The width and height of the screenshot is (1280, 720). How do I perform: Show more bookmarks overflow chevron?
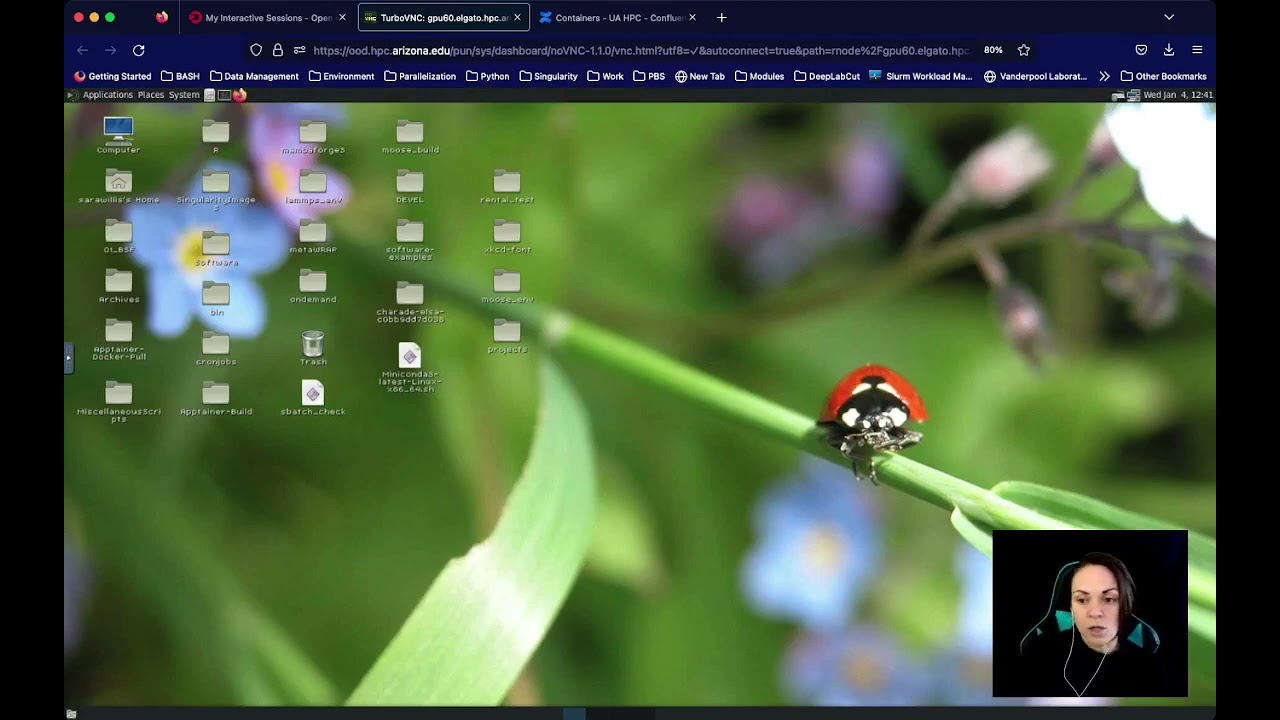[1104, 76]
